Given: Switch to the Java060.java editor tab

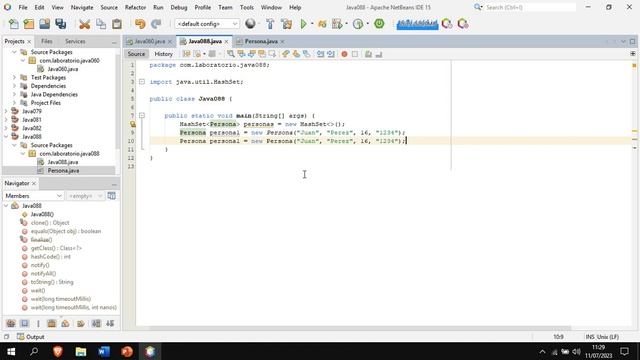Looking at the screenshot, I should click(x=149, y=41).
